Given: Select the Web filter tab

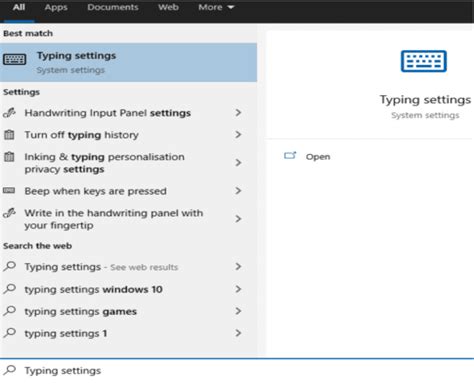Looking at the screenshot, I should (168, 7).
